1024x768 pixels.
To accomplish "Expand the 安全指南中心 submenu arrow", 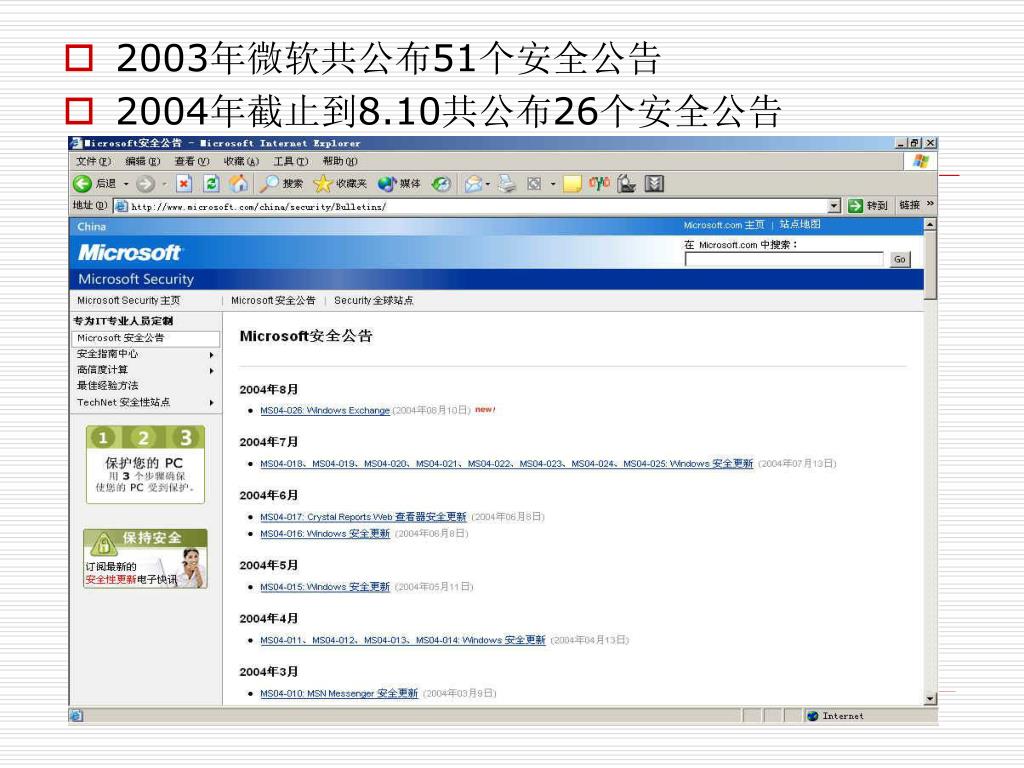I will [x=212, y=355].
